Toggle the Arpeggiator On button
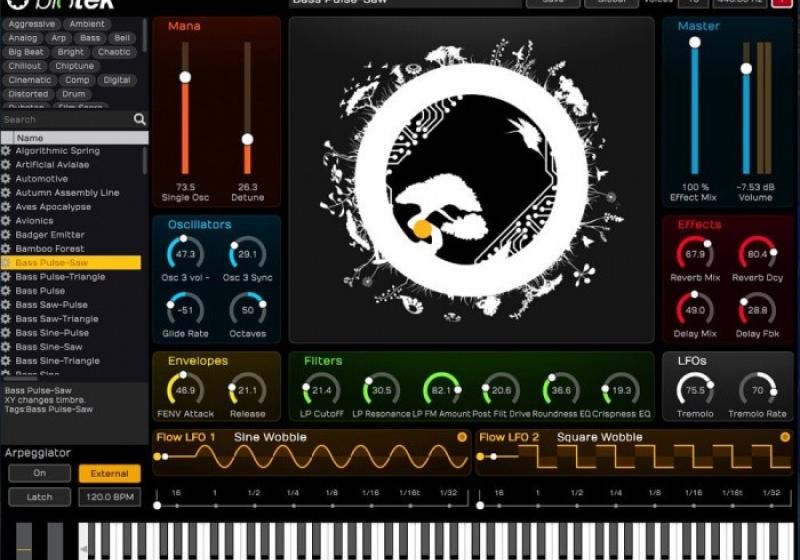Viewport: 800px width, 560px height. coord(39,473)
